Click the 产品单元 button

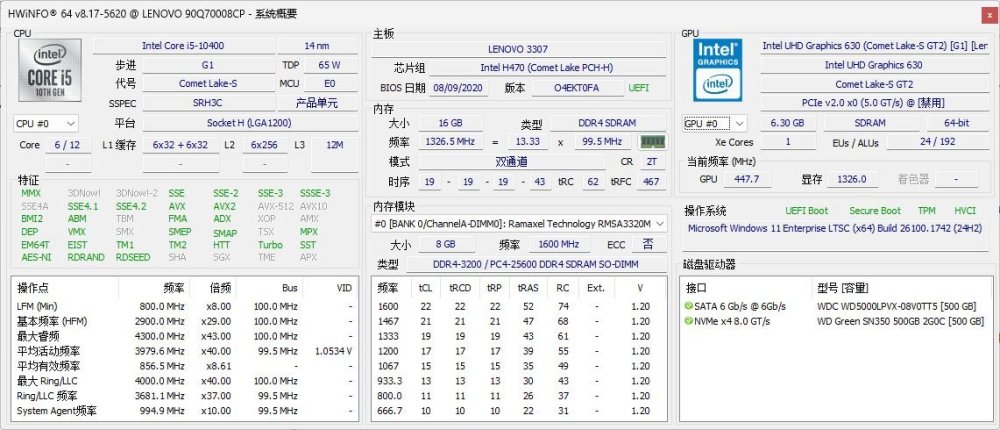(x=317, y=103)
